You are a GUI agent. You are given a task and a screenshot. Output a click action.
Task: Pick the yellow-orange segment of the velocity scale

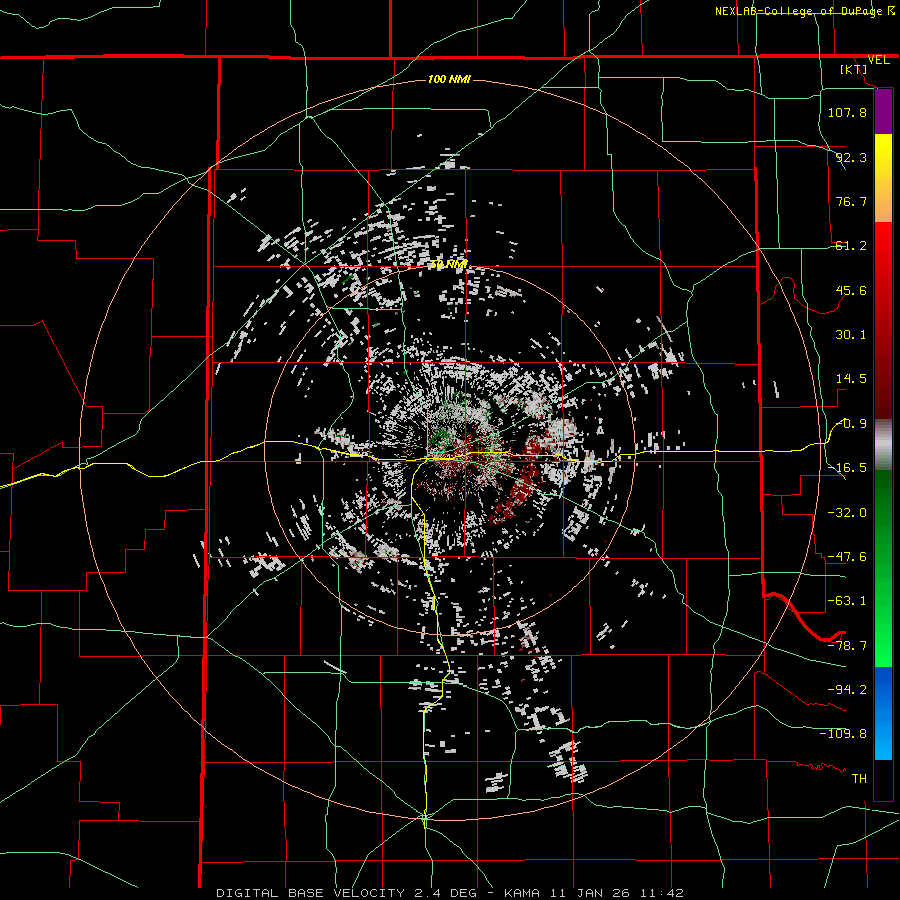(883, 178)
